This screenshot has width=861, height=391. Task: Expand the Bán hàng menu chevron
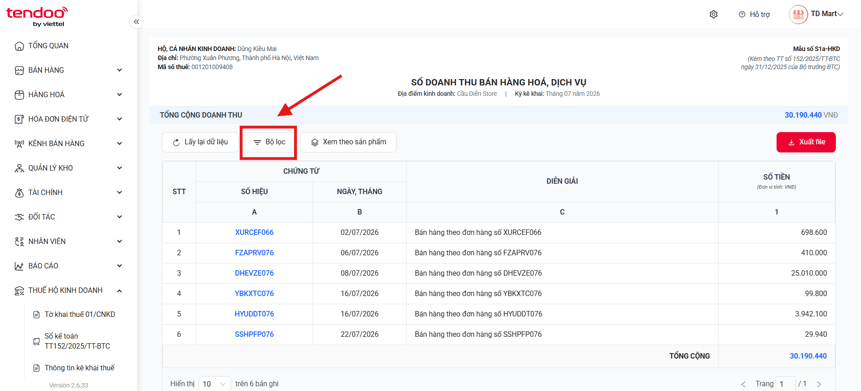tap(120, 70)
